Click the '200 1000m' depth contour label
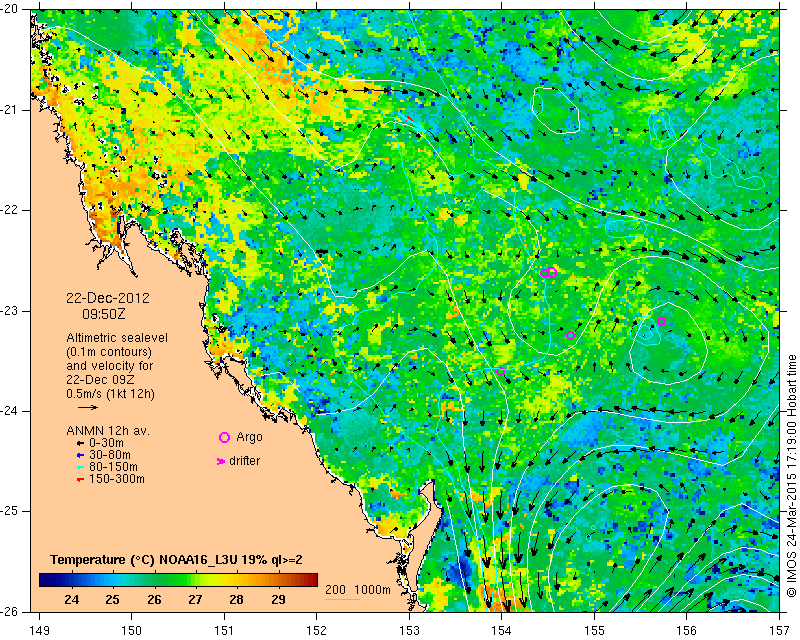The image size is (800, 640). pos(358,589)
